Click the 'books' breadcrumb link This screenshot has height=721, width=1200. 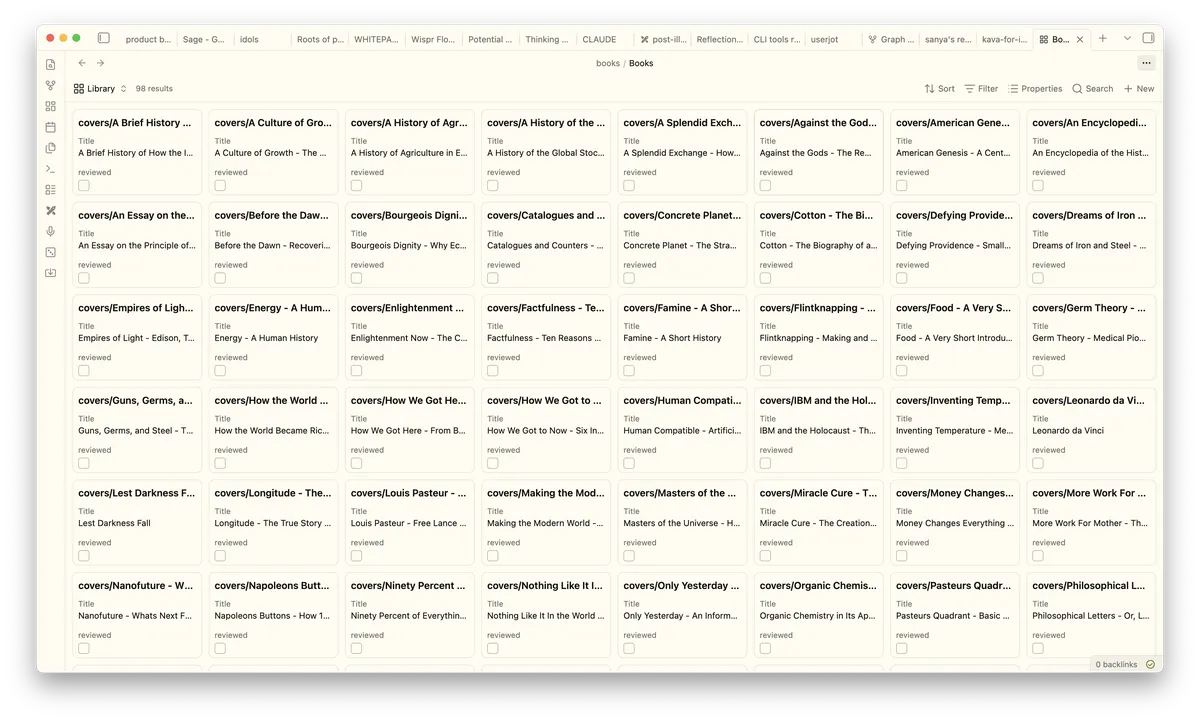point(608,63)
